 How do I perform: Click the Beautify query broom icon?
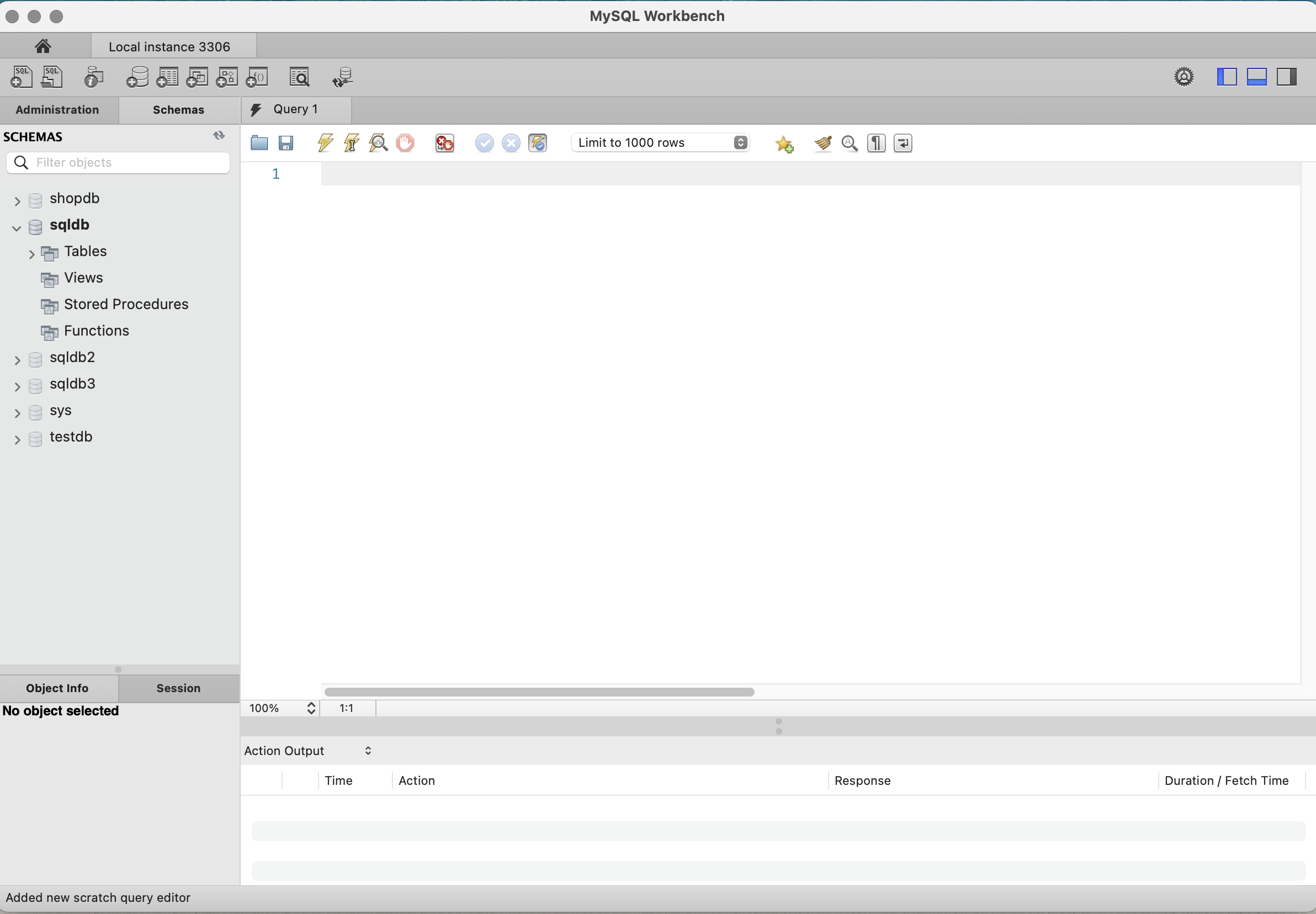[x=822, y=142]
